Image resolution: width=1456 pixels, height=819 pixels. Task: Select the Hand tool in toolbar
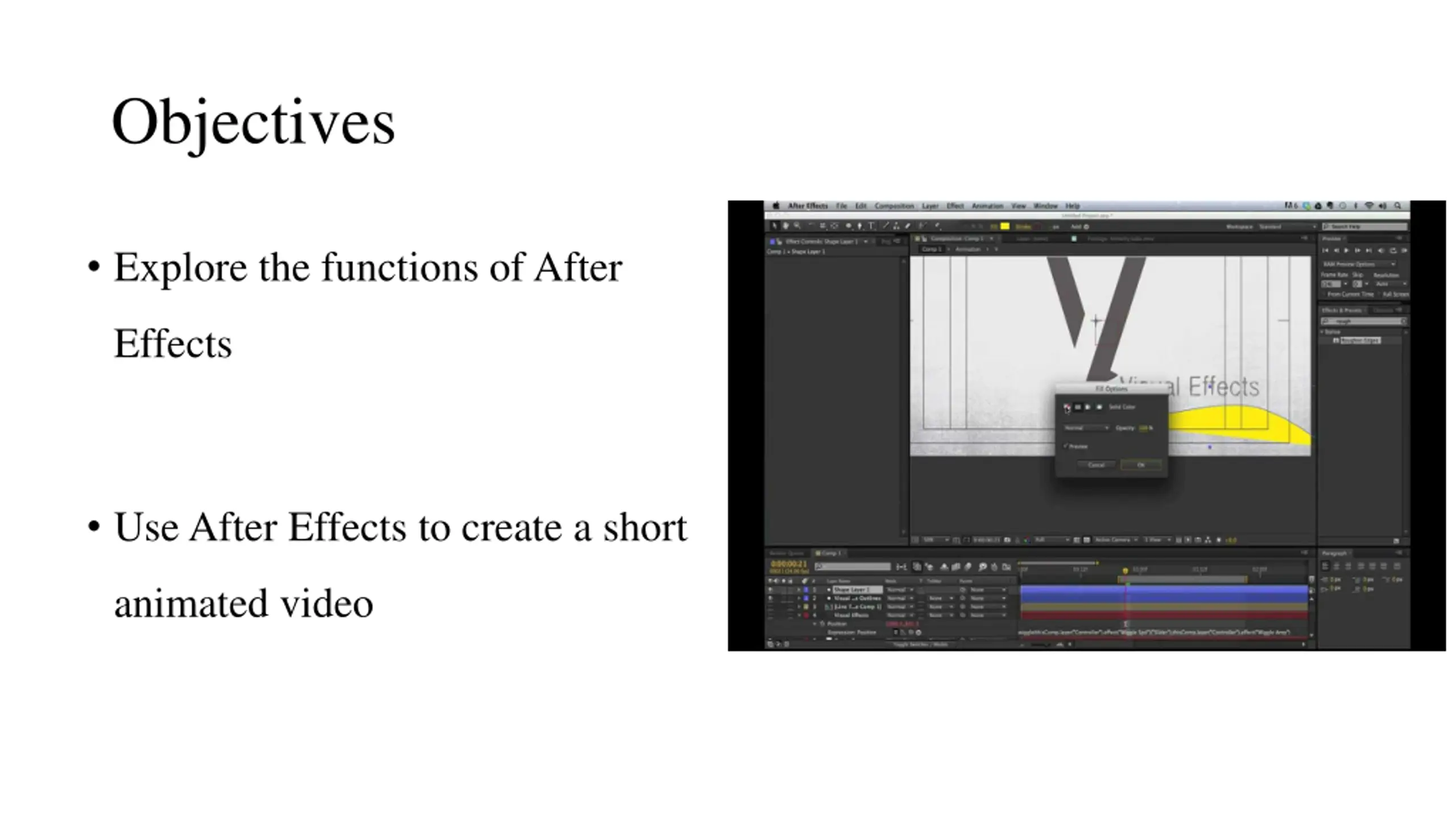pyautogui.click(x=785, y=226)
